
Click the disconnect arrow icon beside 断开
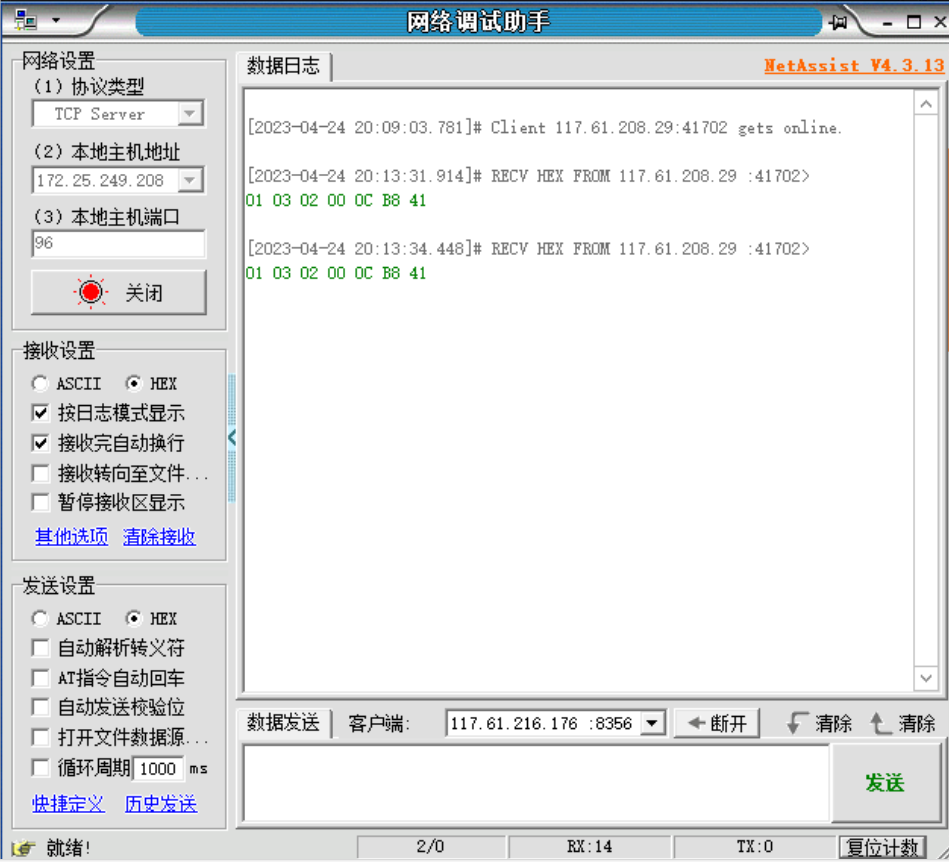[697, 723]
